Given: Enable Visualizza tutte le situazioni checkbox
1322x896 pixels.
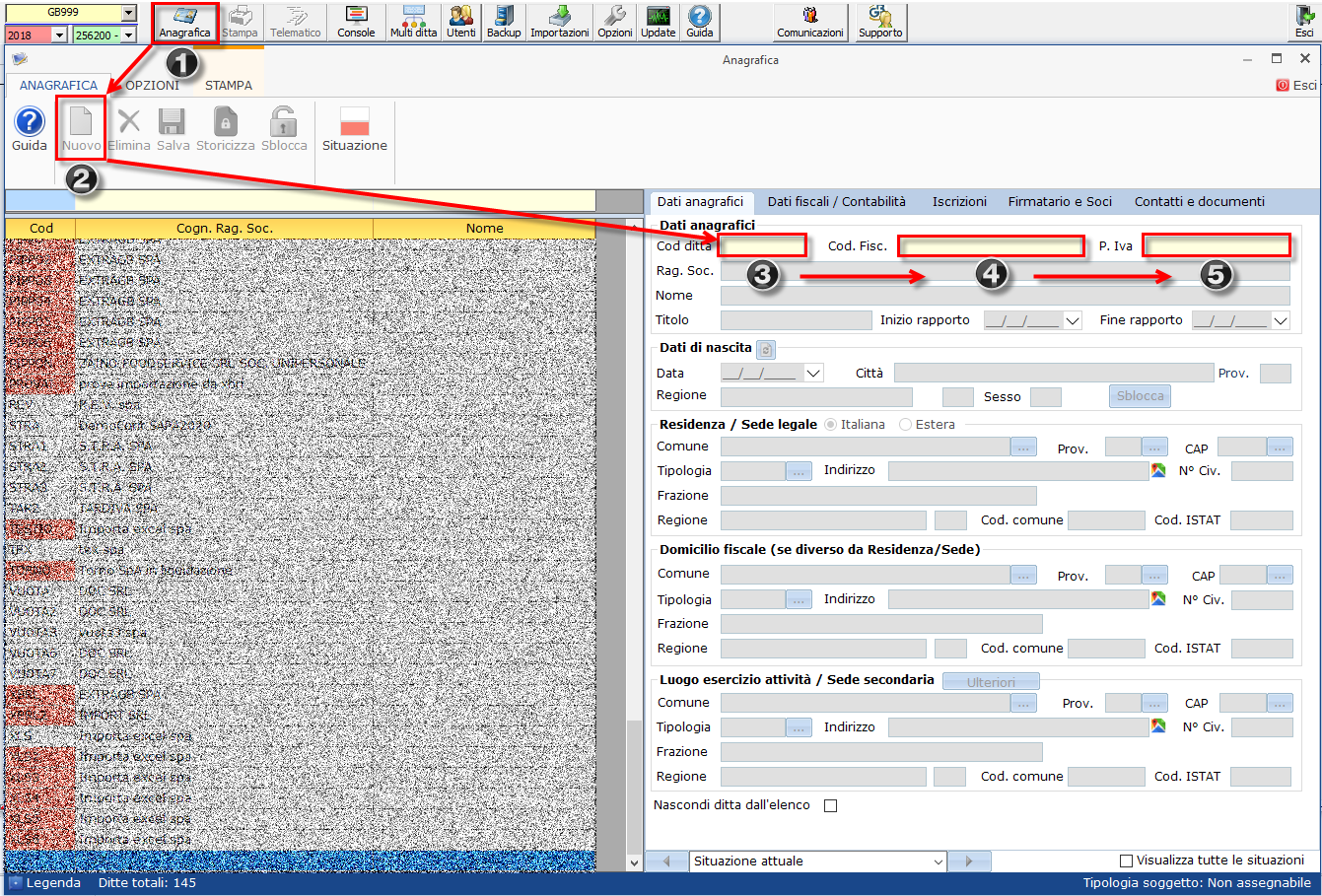Looking at the screenshot, I should coord(1127,861).
